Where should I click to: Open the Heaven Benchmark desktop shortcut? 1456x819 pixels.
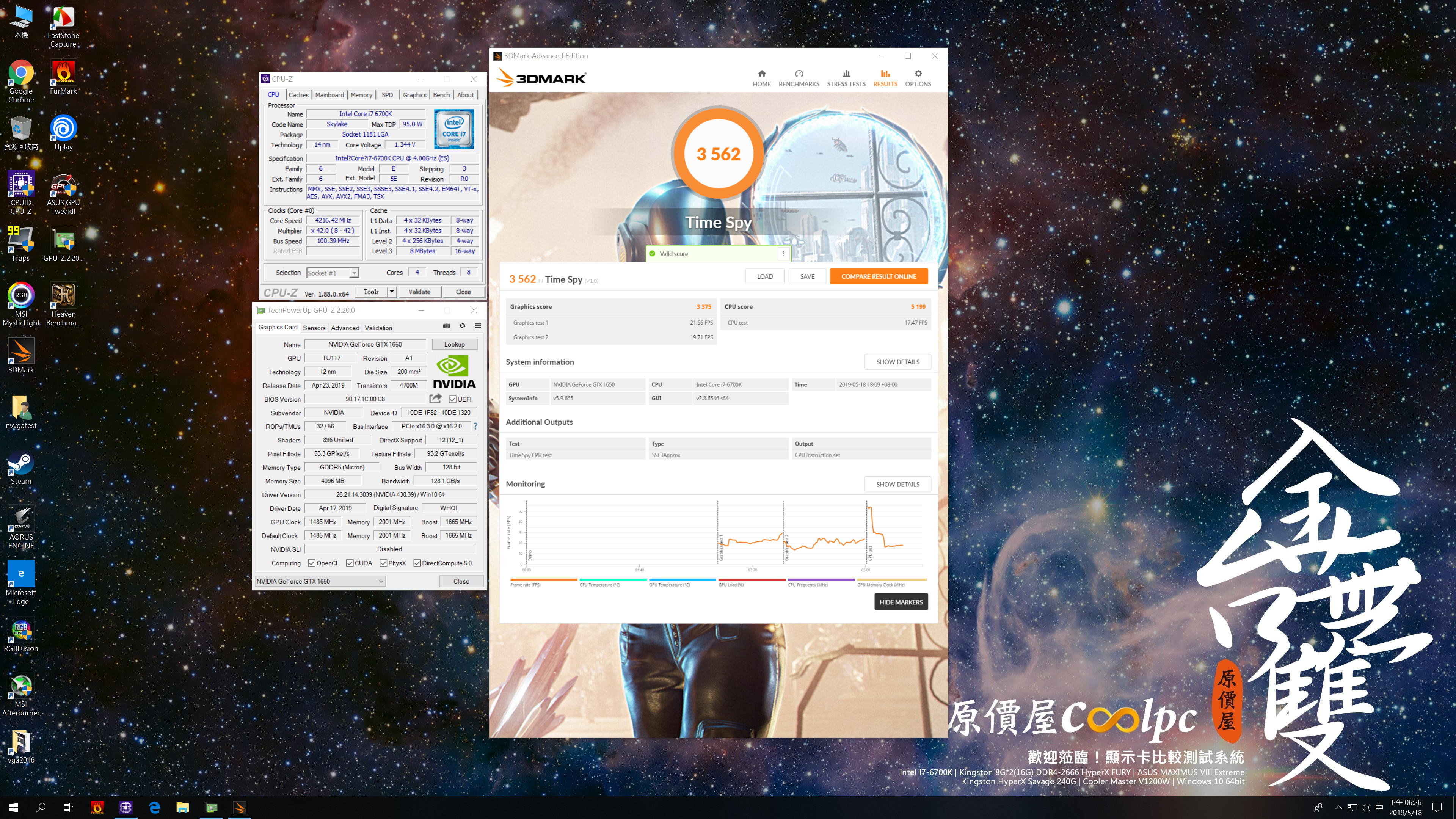tap(63, 303)
